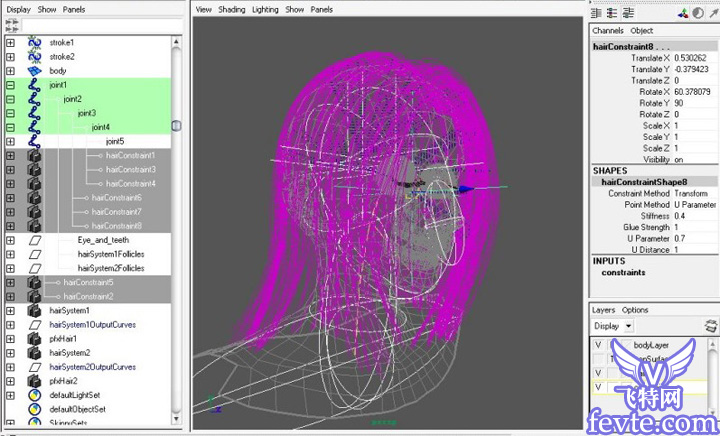Click the RGB three-arrow manipulator icon
This screenshot has height=436, width=720.
point(683,13)
